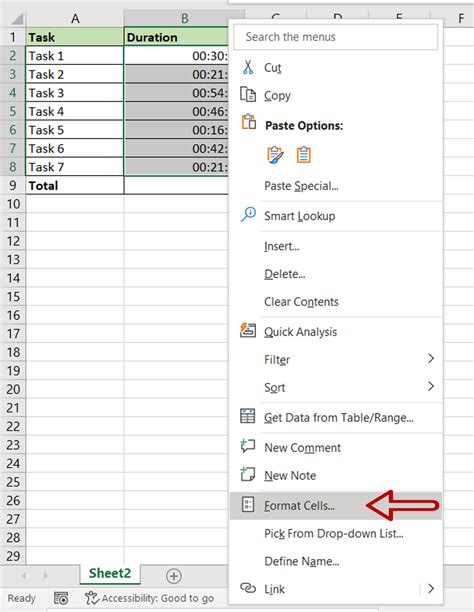Expand the Sort submenu arrow
474x612 pixels.
tap(431, 386)
